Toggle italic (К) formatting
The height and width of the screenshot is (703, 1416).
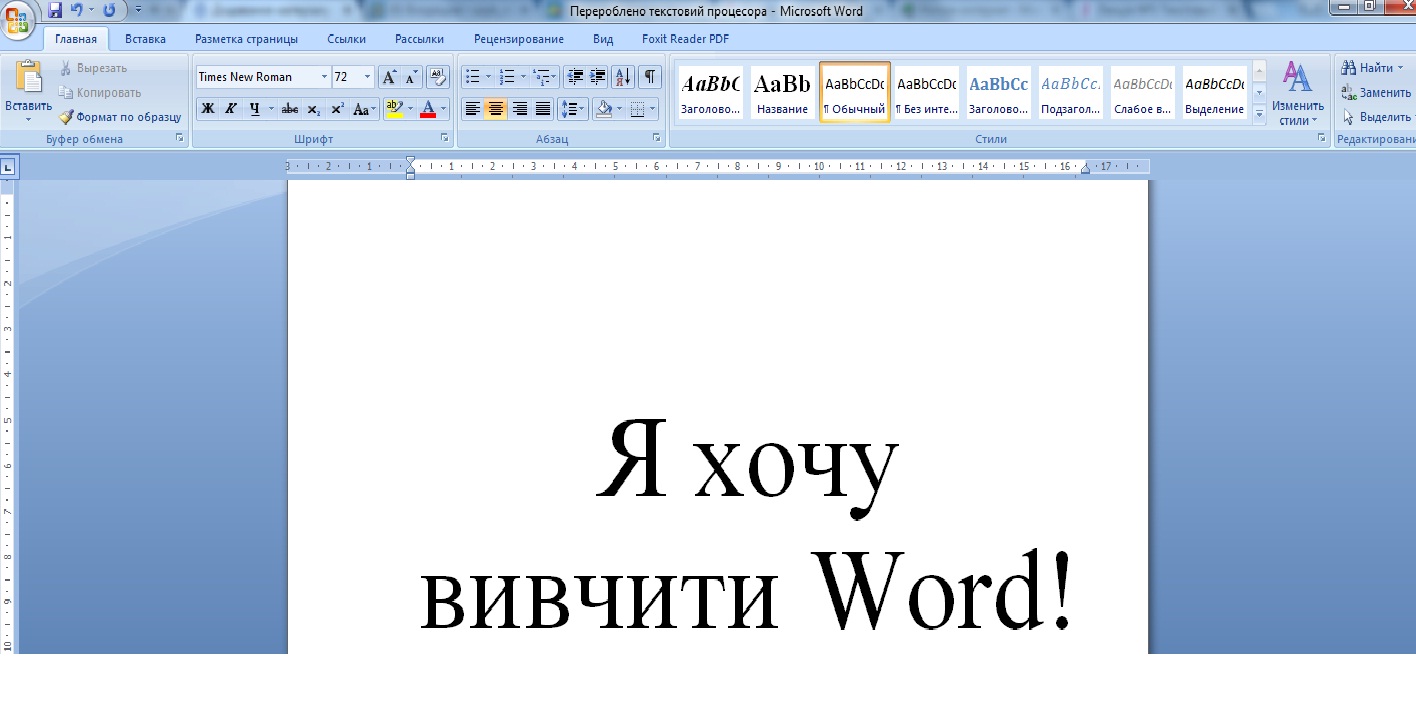[231, 109]
